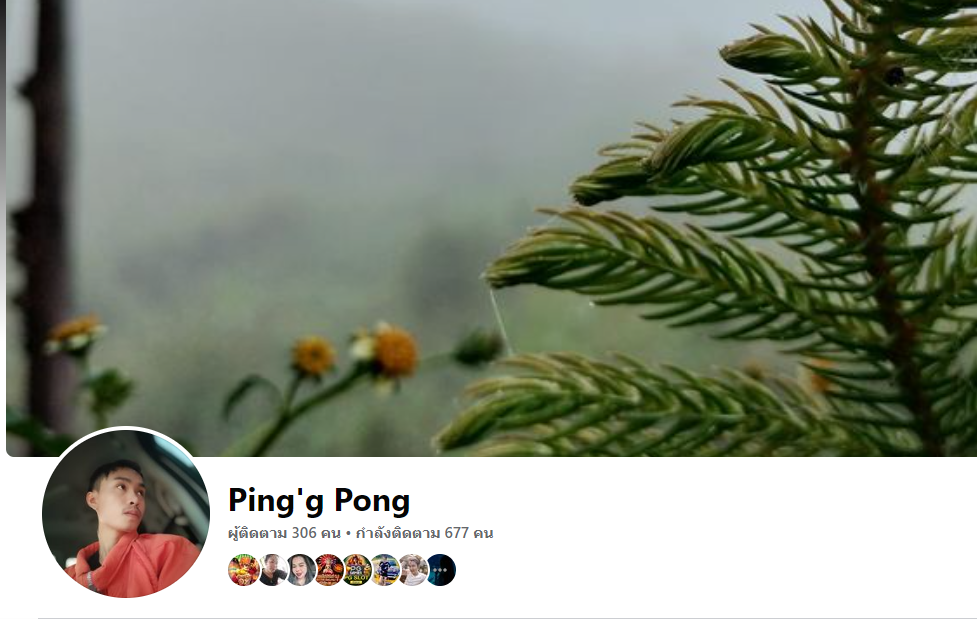Click first friend avatar with red dragon art
The width and height of the screenshot is (977, 625).
click(x=244, y=570)
